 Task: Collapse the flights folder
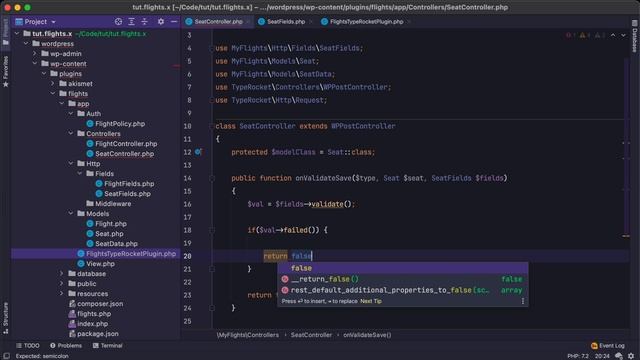(x=53, y=93)
